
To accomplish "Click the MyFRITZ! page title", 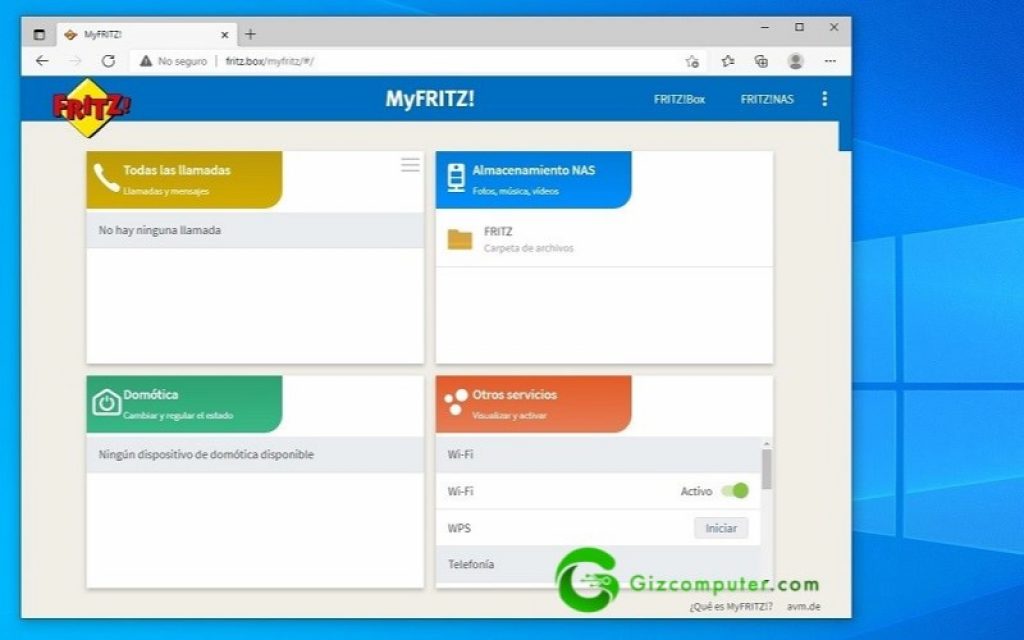I will point(430,99).
